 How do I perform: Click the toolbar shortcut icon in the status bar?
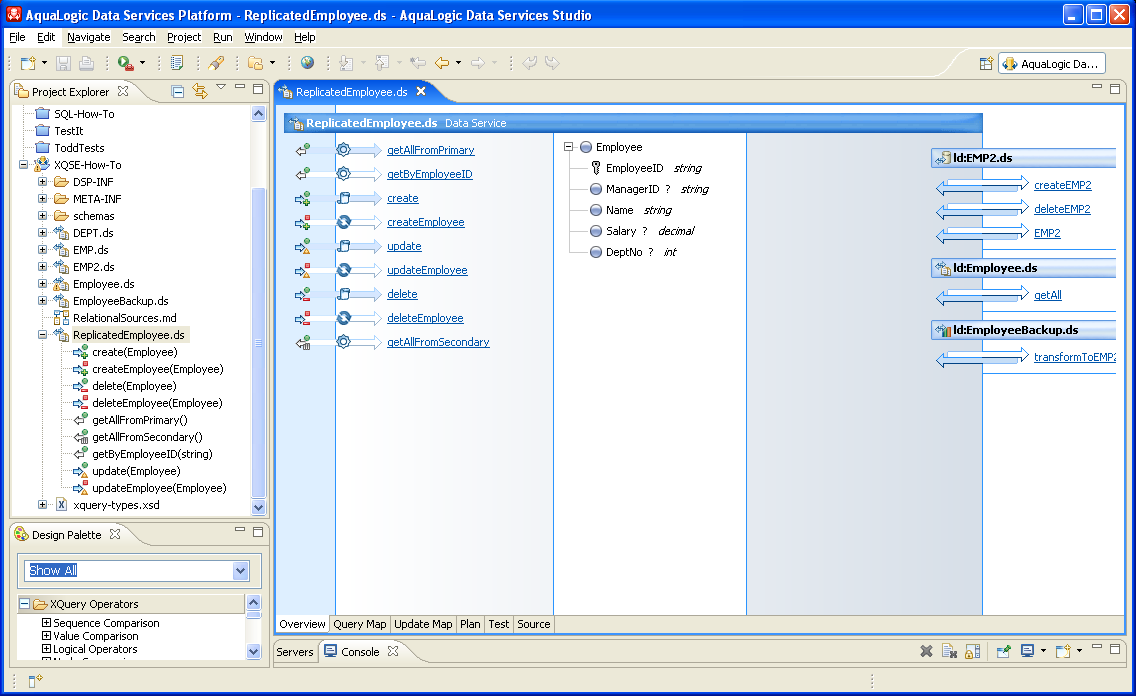point(36,680)
